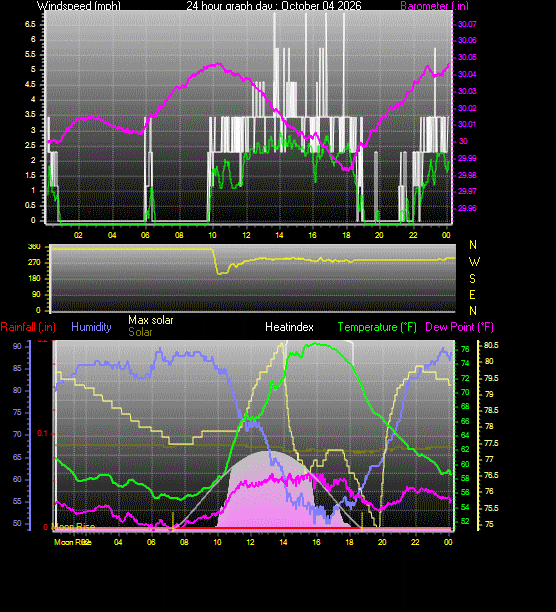Click hour label 22 under the windspeed graph
556x612 pixels.
[413, 235]
